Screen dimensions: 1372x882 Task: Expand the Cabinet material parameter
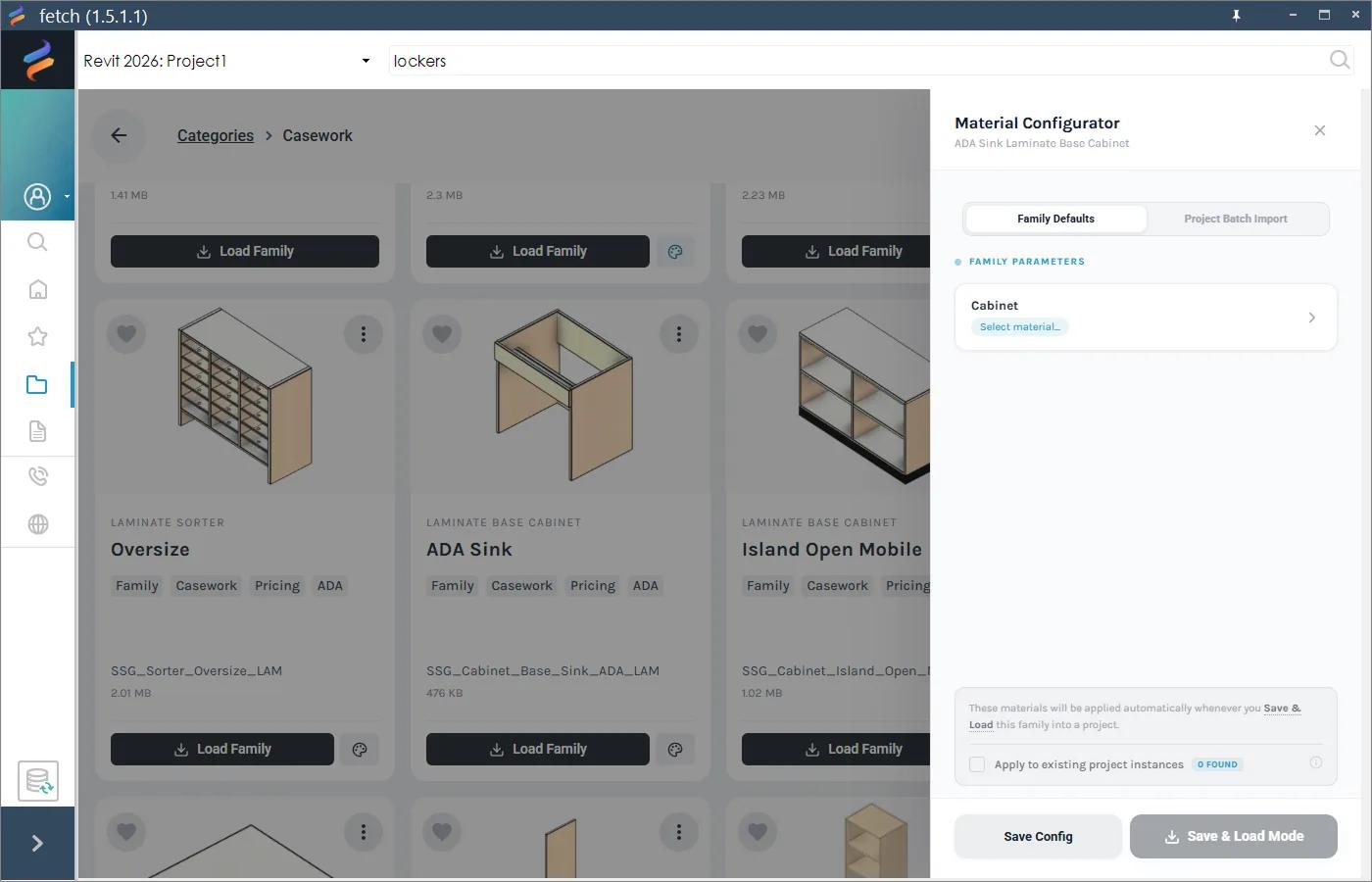(x=1146, y=317)
